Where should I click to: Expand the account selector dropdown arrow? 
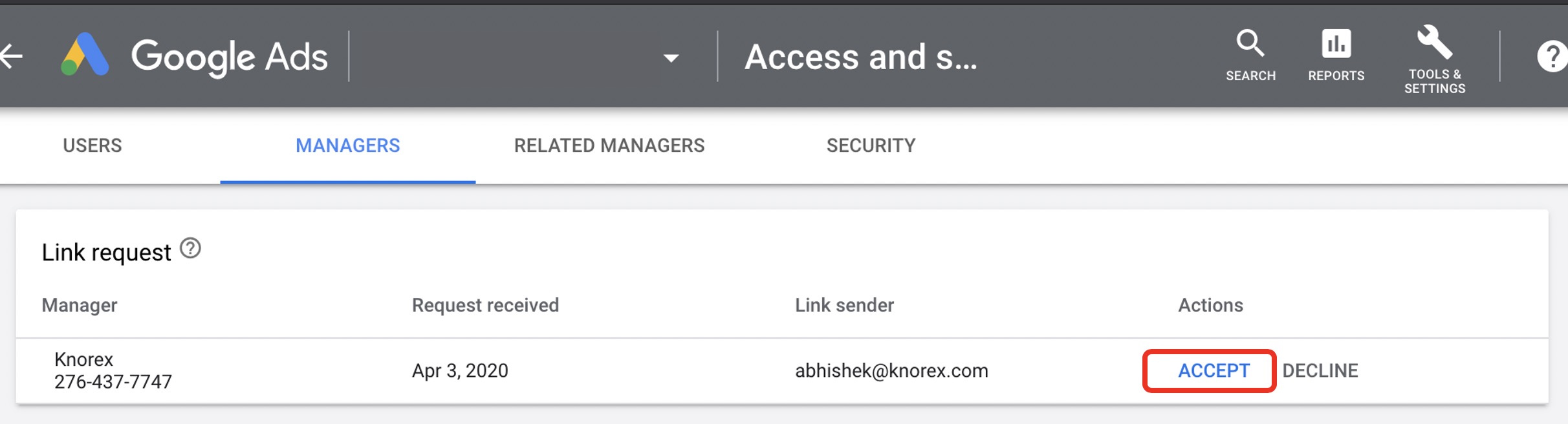(671, 58)
